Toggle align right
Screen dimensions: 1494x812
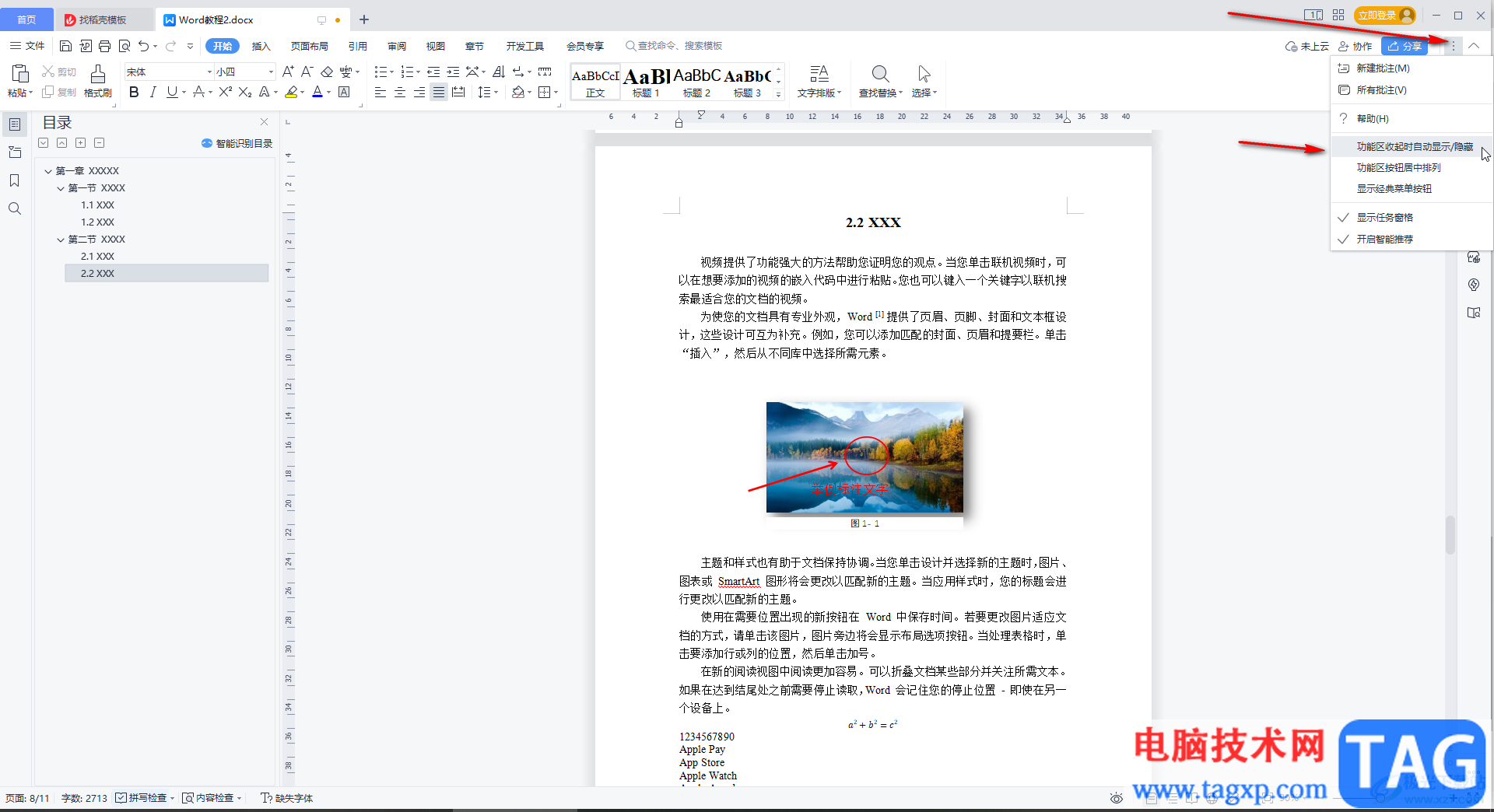(419, 92)
